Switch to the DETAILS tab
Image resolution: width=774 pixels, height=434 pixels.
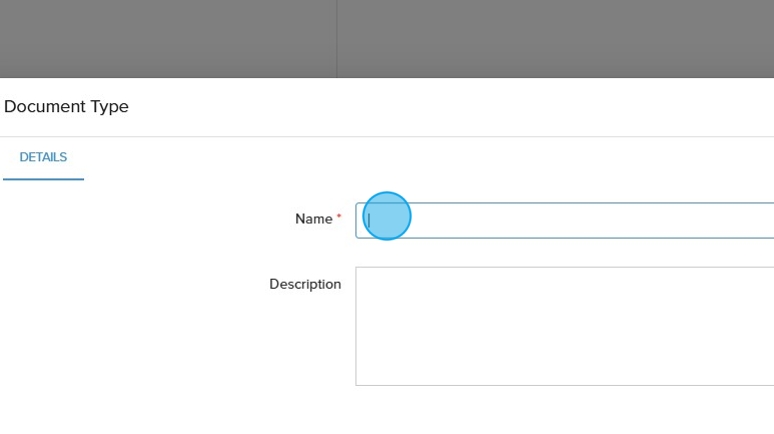pyautogui.click(x=43, y=158)
